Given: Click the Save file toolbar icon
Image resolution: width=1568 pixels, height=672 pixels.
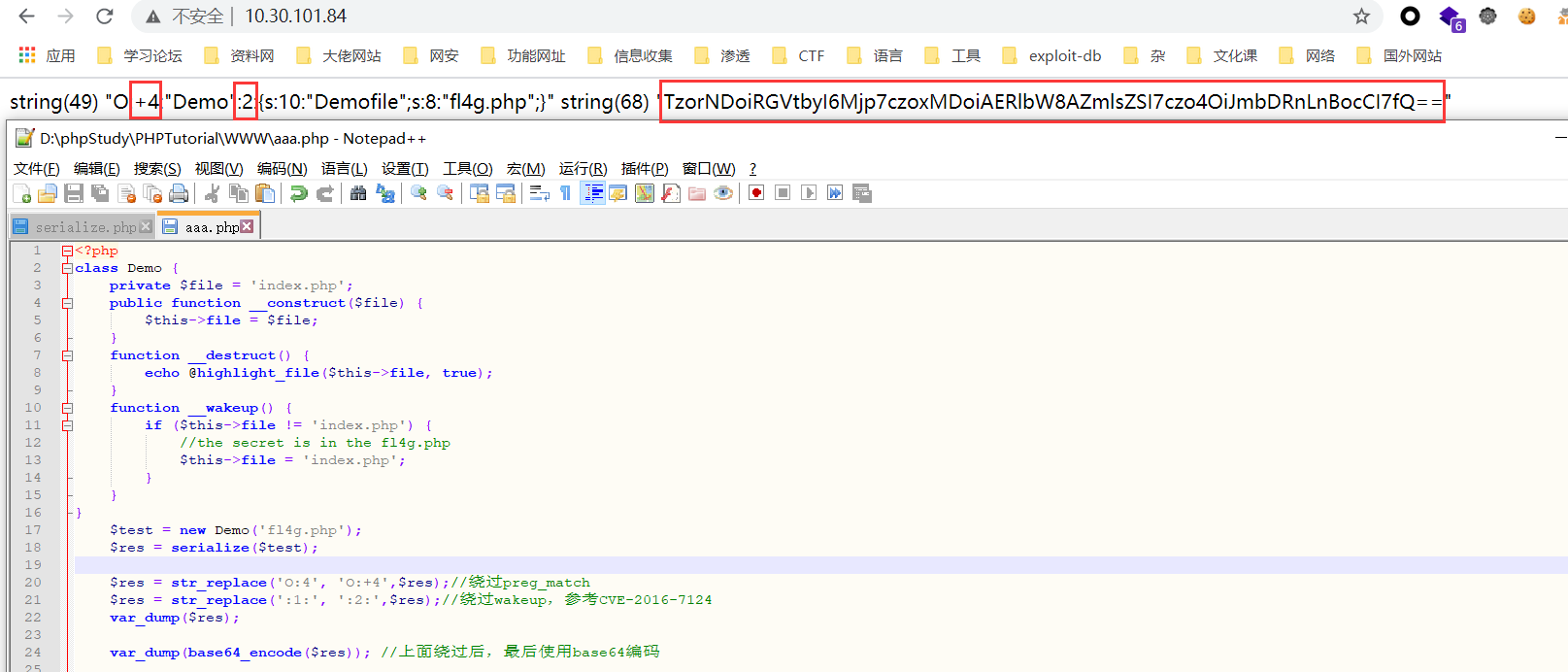Looking at the screenshot, I should pos(74,193).
